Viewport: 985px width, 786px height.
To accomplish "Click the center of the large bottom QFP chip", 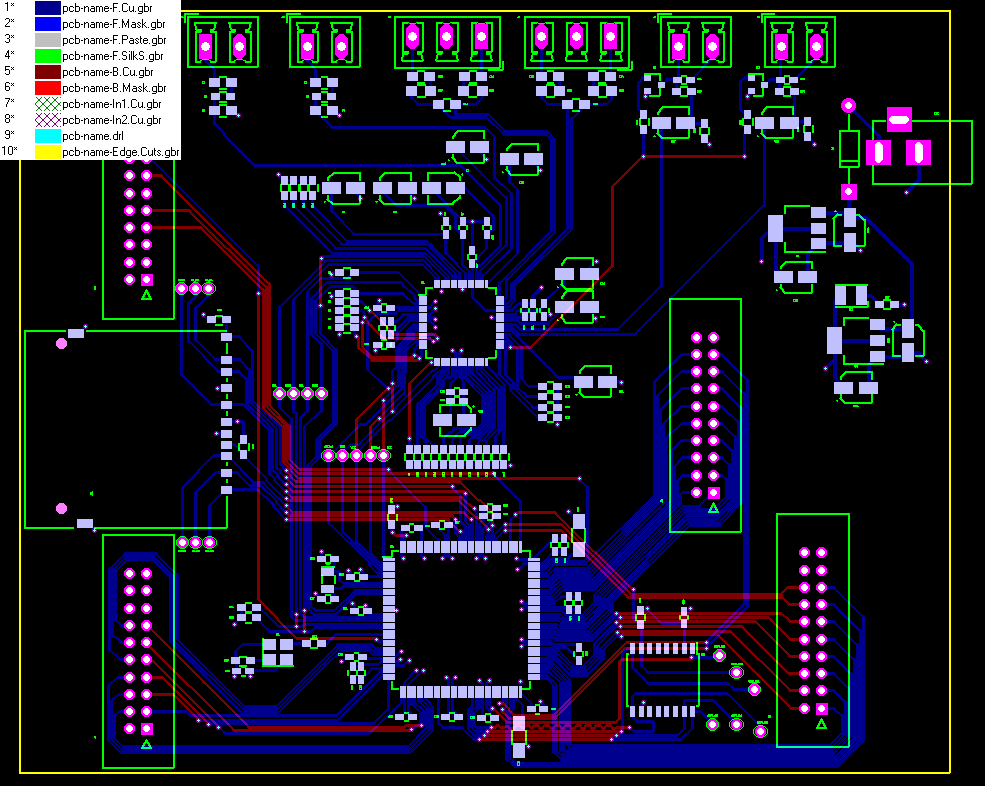I will pos(461,620).
